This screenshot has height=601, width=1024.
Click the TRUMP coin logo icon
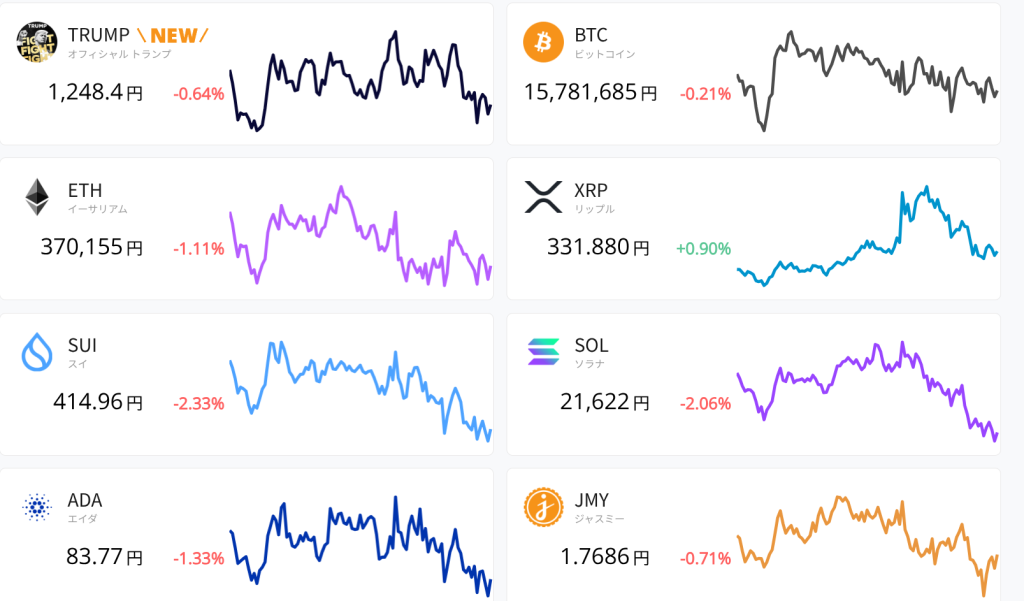coord(37,41)
